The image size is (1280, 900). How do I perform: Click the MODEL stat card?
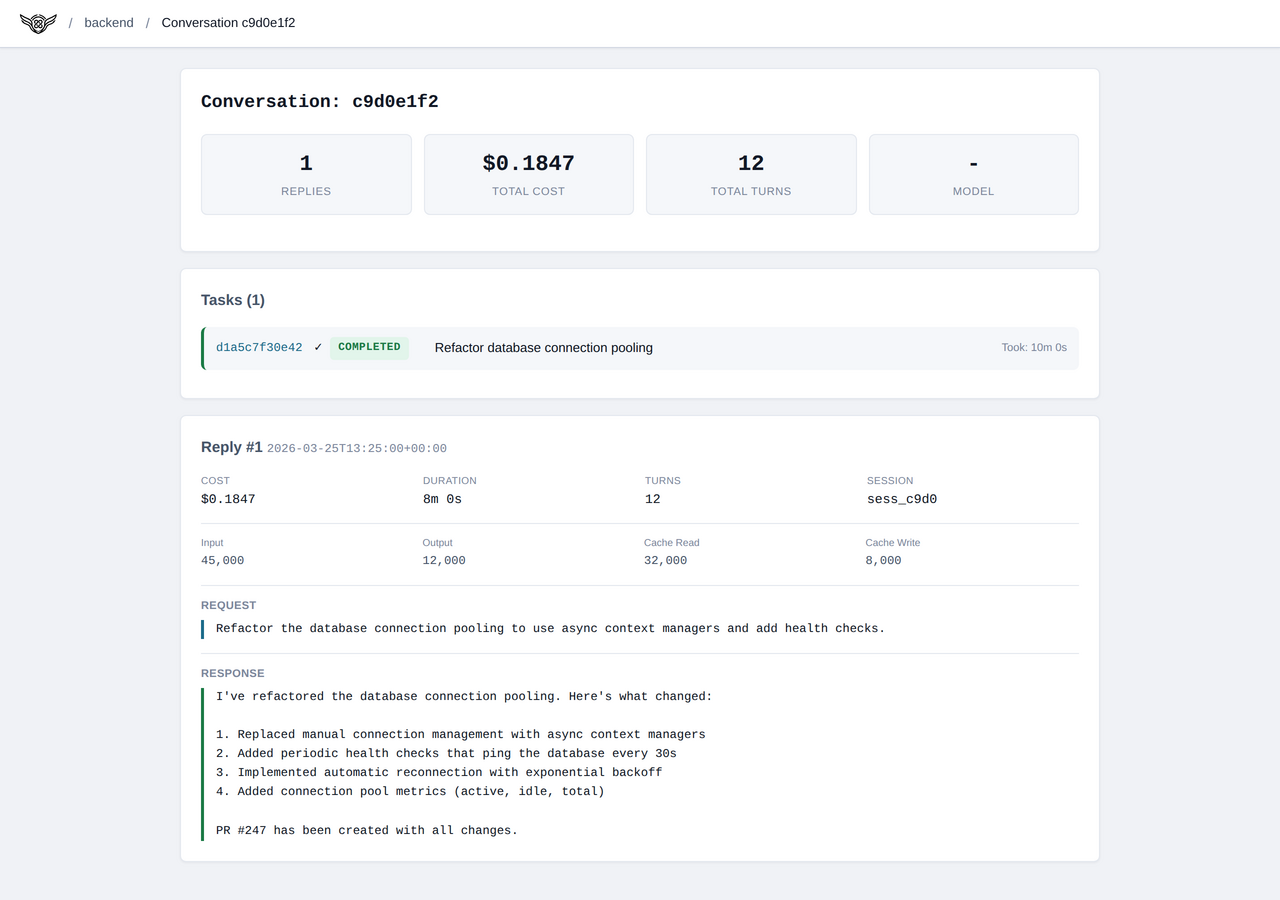973,174
